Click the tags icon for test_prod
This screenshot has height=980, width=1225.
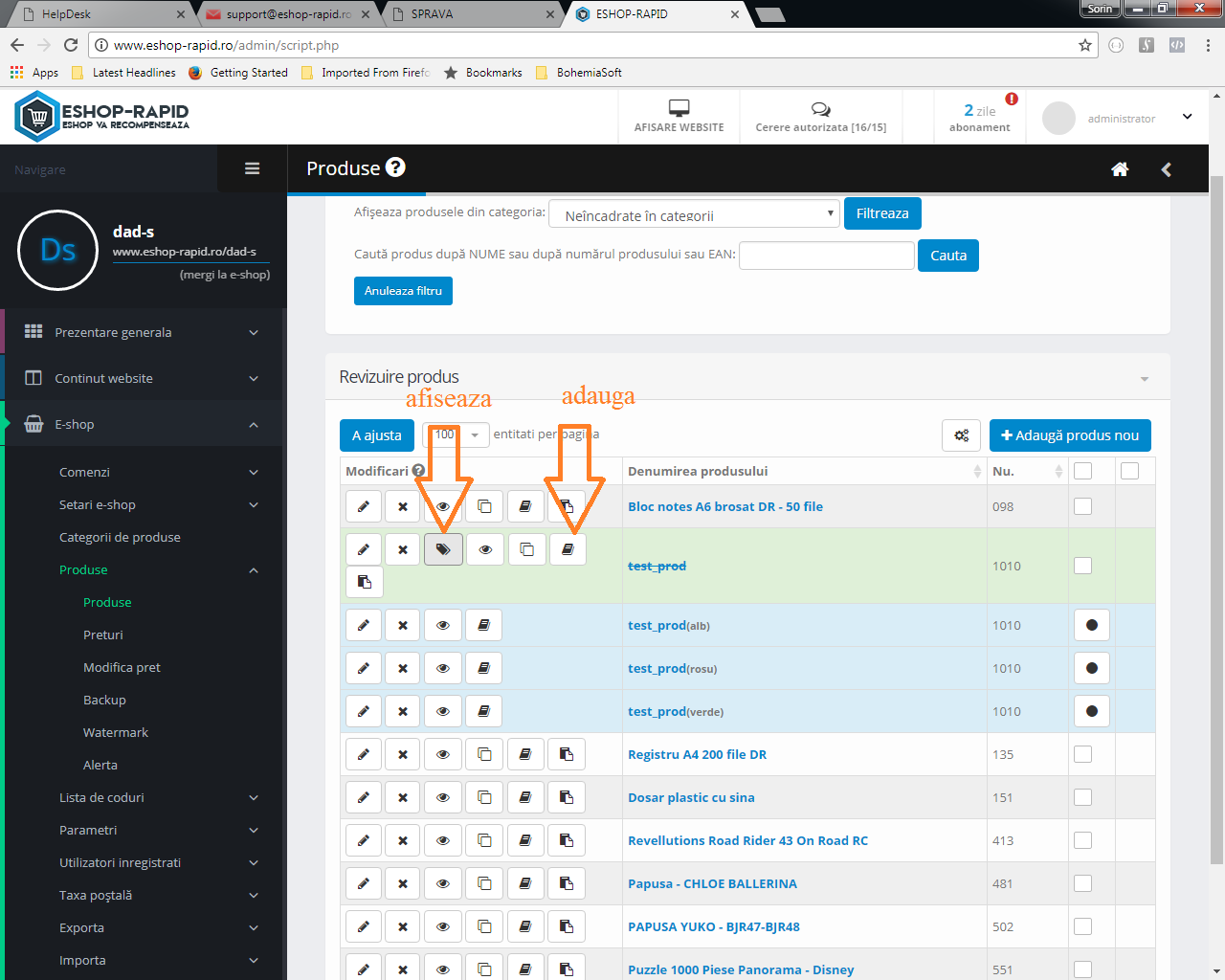tap(443, 549)
